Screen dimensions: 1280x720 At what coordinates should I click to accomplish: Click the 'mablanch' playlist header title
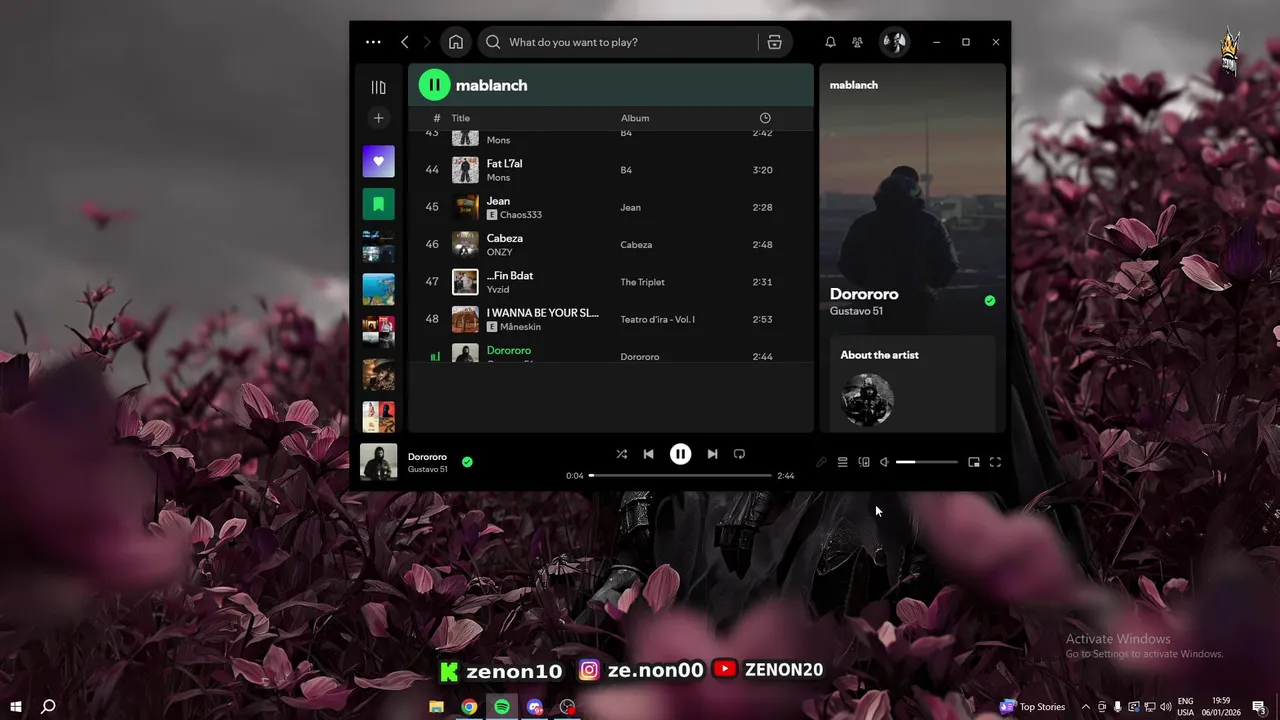point(491,85)
